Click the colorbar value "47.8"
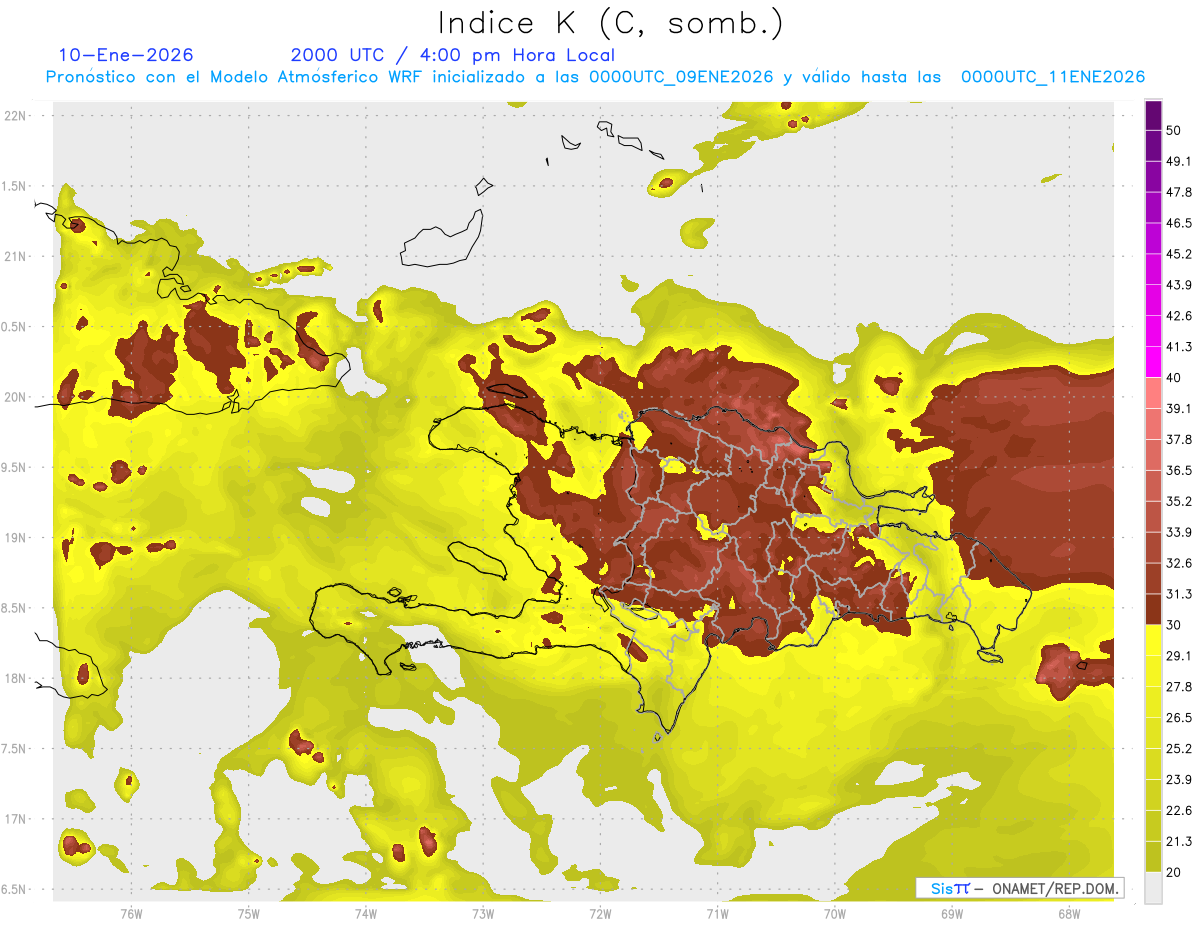This screenshot has height=927, width=1200. [x=1179, y=192]
